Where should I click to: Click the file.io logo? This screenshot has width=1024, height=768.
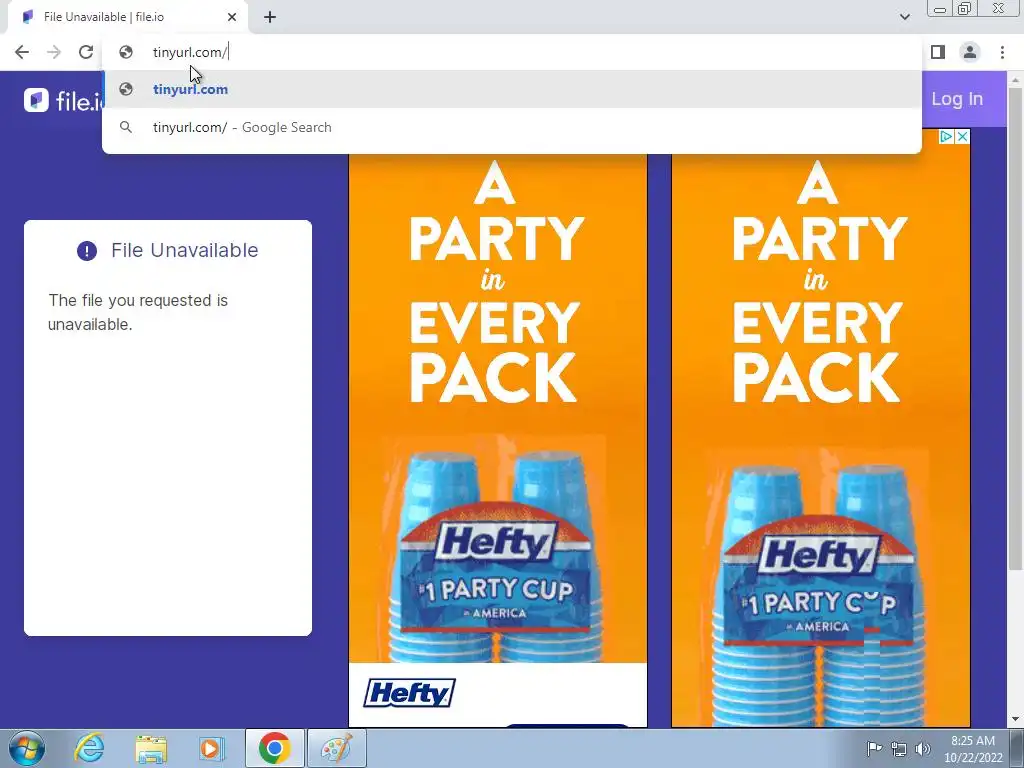(x=63, y=101)
